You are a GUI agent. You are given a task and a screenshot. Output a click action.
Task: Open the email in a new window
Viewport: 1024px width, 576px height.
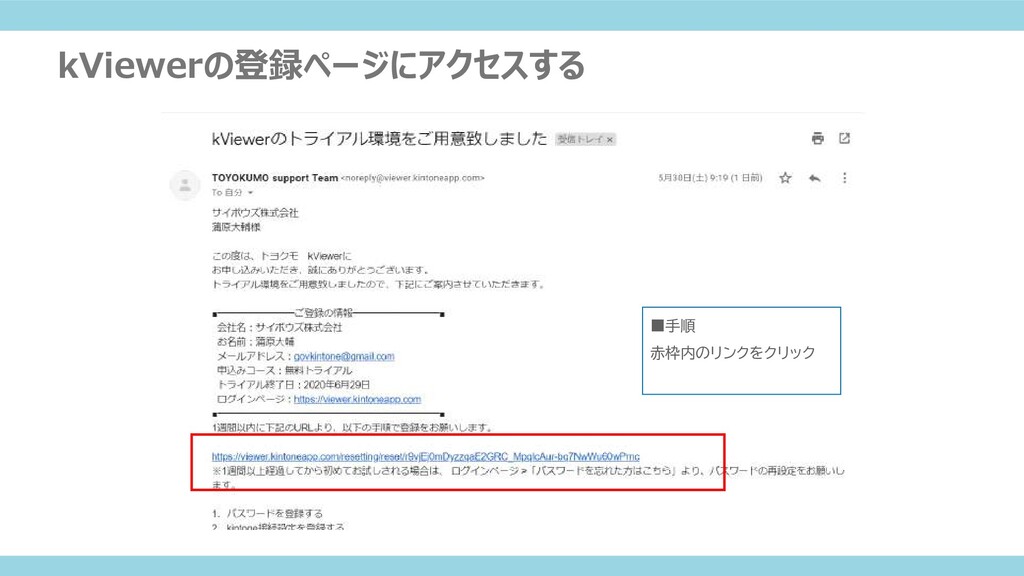[844, 138]
